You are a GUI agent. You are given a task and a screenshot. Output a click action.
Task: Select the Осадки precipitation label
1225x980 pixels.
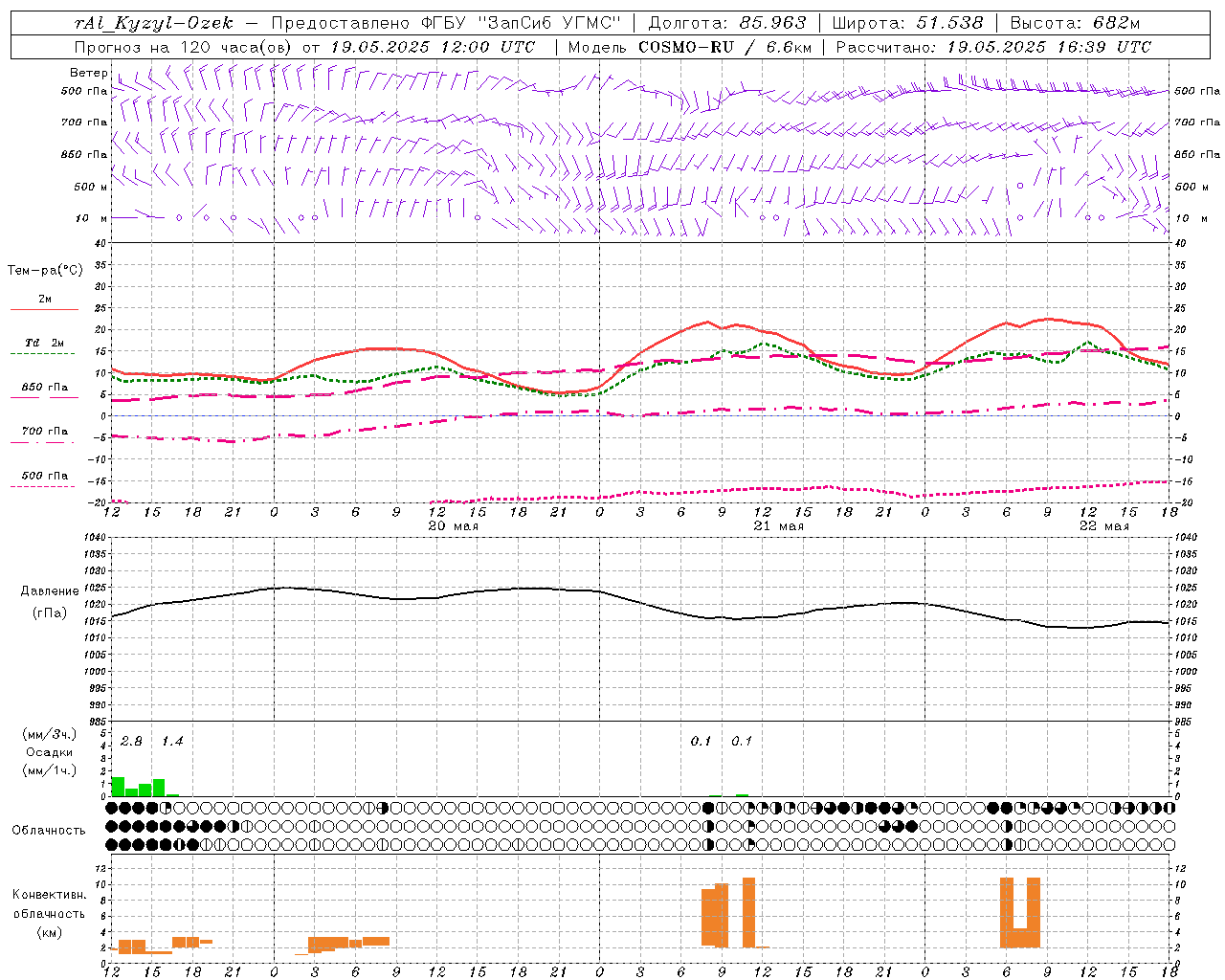point(50,752)
